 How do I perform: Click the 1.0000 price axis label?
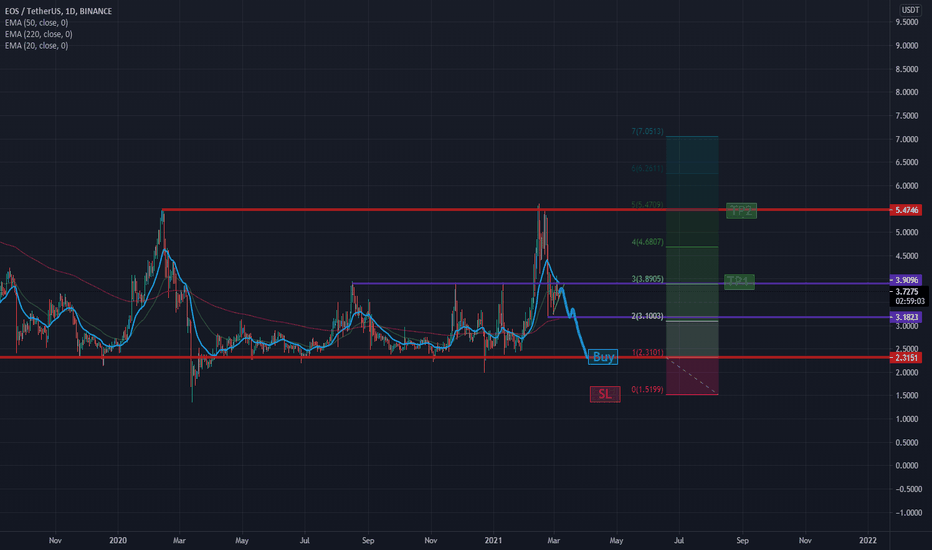pyautogui.click(x=906, y=419)
